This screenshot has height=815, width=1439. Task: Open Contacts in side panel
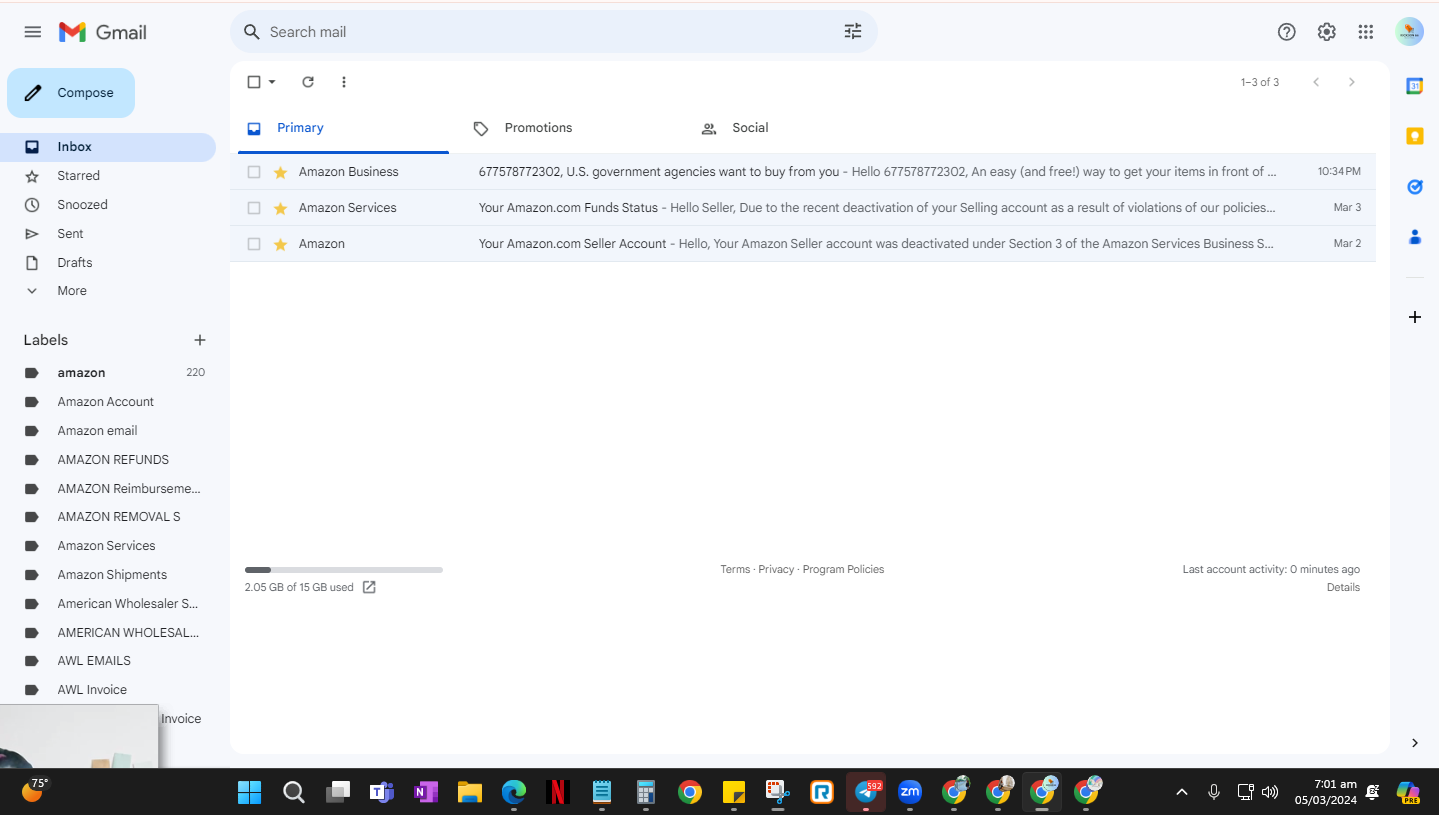click(x=1415, y=237)
